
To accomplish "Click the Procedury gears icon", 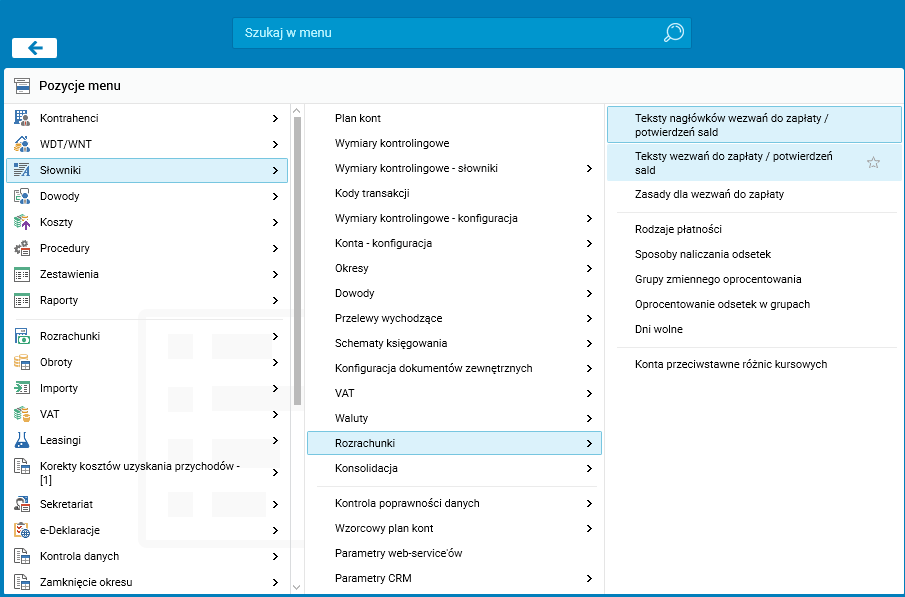I will [22, 248].
